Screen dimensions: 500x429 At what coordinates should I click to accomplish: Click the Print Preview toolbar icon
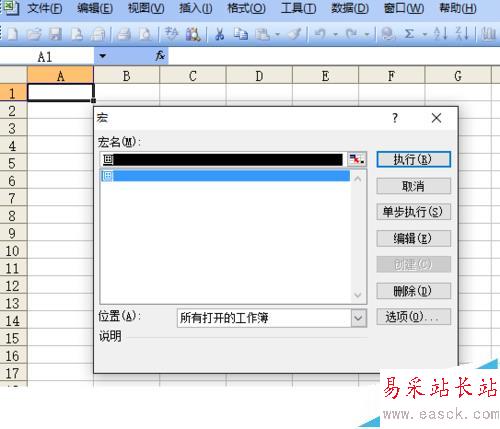coord(145,34)
